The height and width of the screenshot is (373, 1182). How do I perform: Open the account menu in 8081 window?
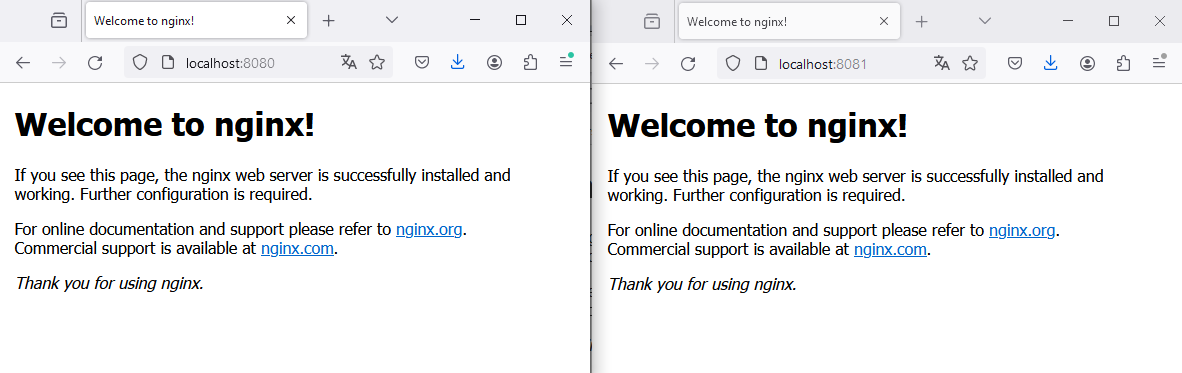1087,63
